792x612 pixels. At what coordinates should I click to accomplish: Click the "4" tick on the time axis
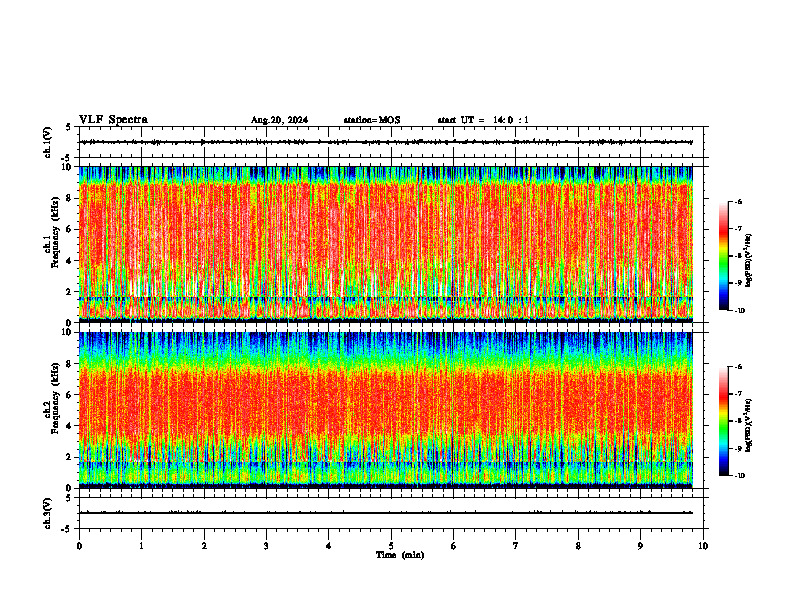coord(329,546)
